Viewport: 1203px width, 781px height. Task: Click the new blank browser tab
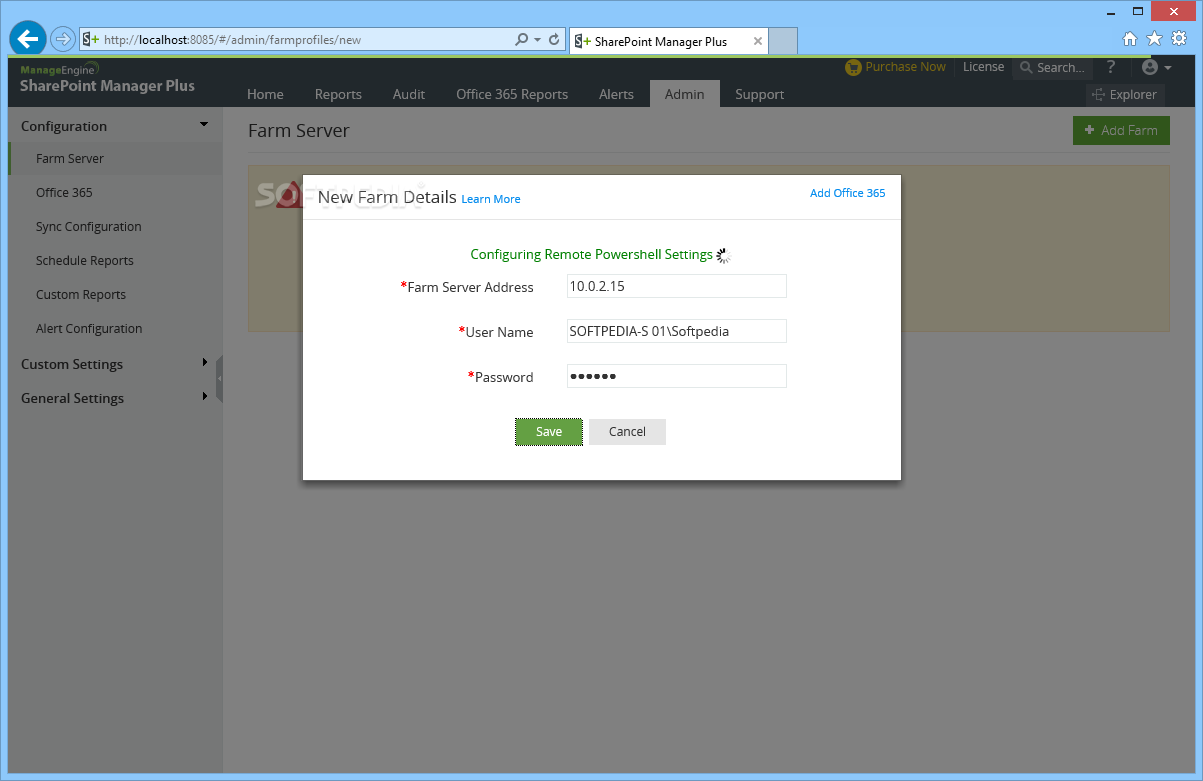coord(783,41)
